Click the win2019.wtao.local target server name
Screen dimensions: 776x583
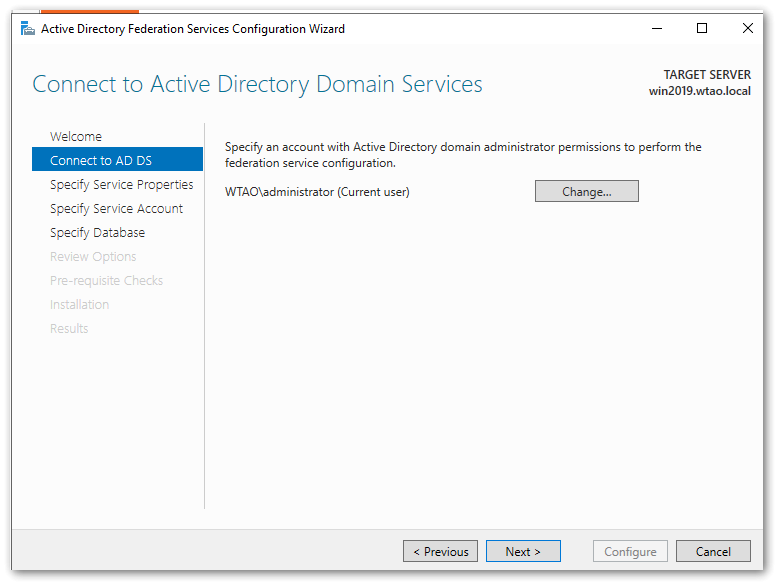(699, 91)
